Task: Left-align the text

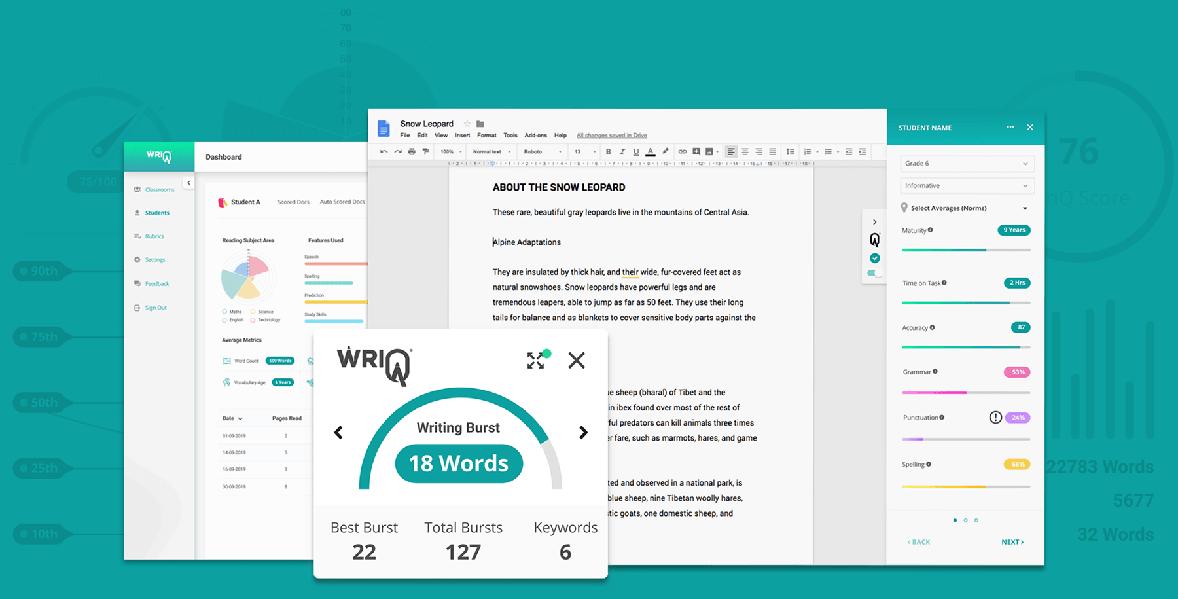Action: 731,151
